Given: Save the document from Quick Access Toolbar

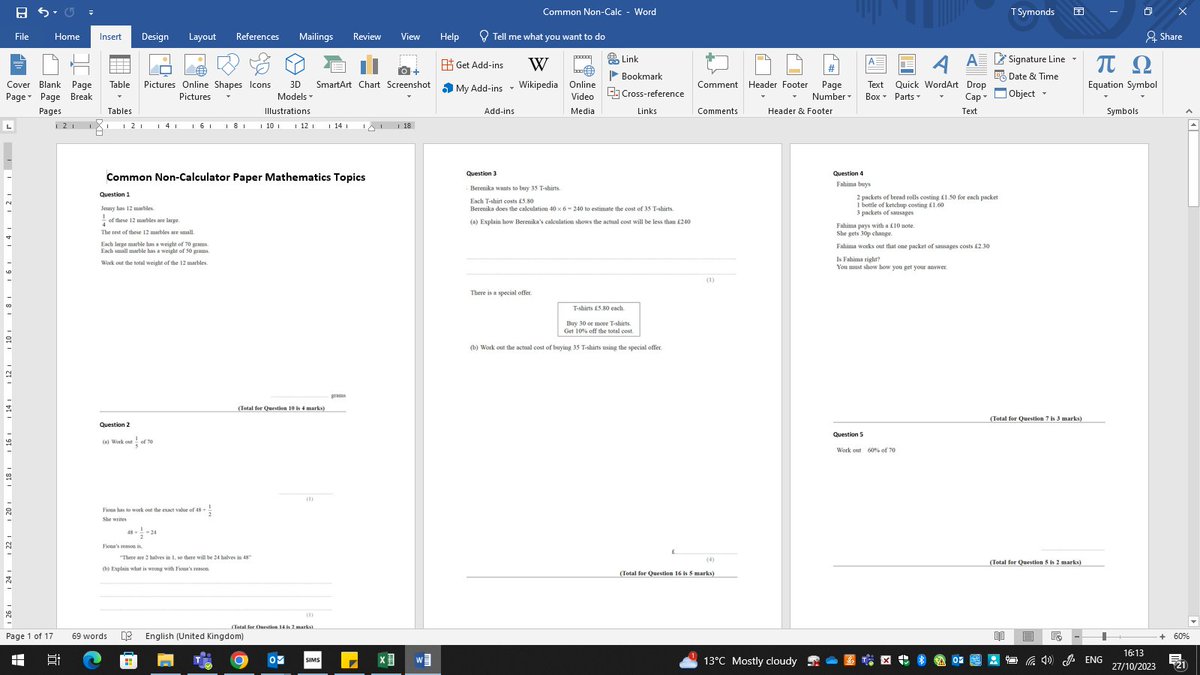Looking at the screenshot, I should click(x=22, y=12).
